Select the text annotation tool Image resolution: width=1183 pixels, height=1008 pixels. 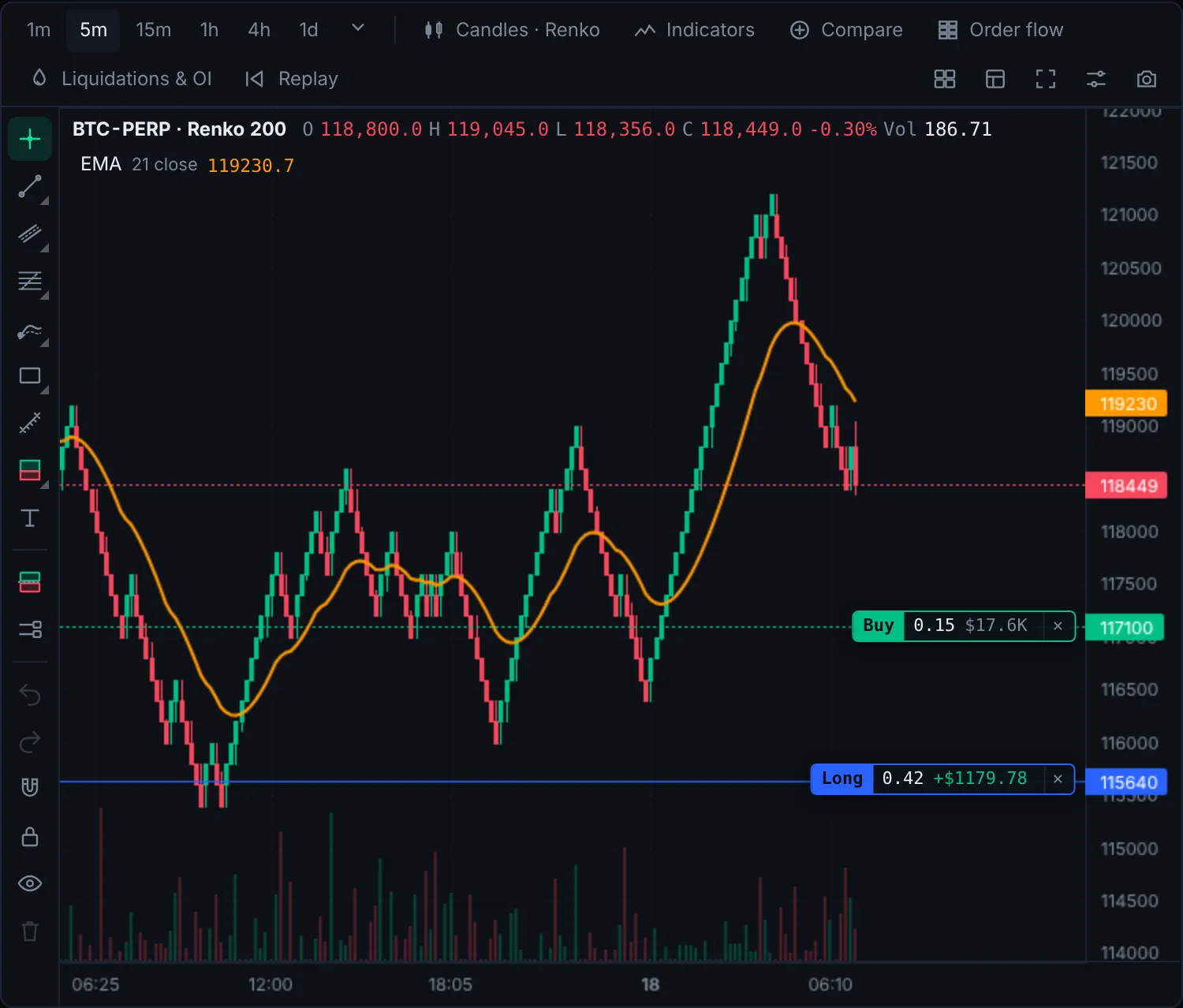point(30,518)
